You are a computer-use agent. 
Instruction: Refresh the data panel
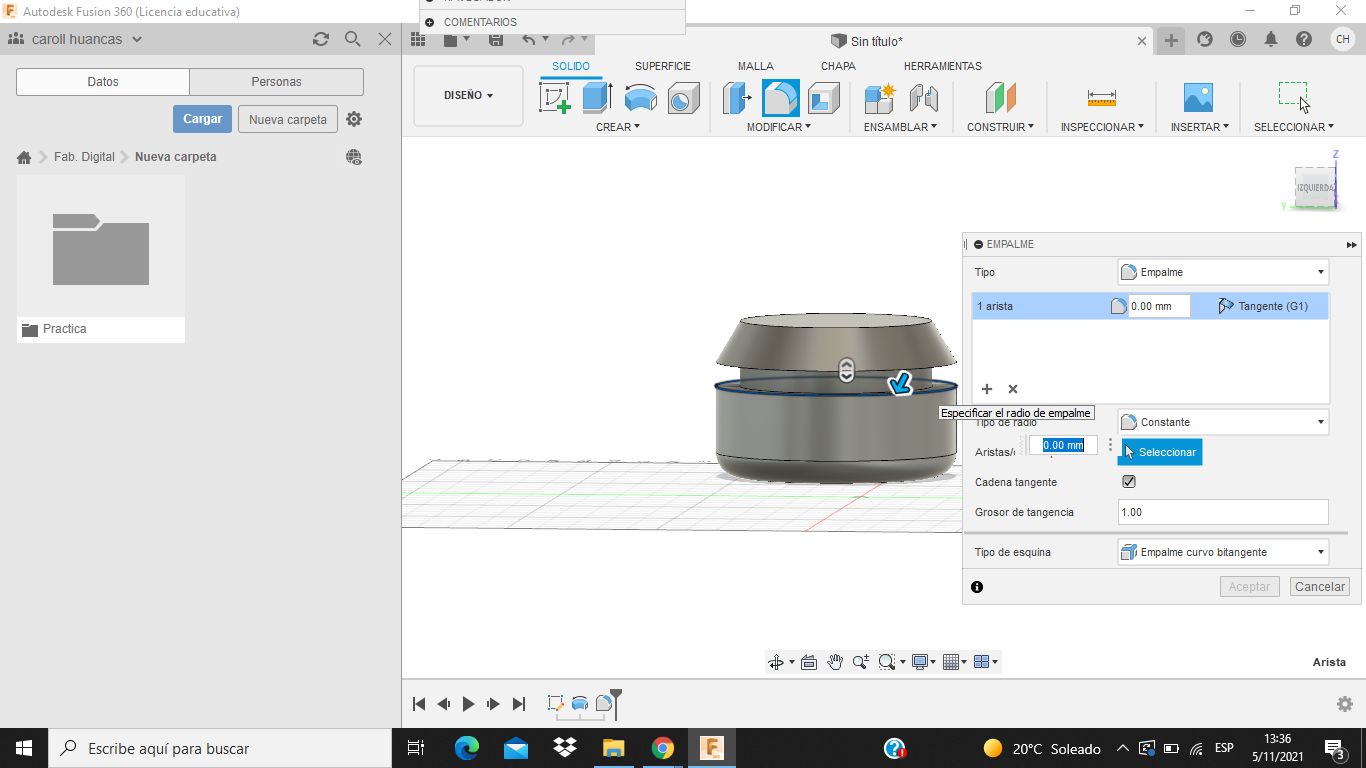pyautogui.click(x=320, y=39)
